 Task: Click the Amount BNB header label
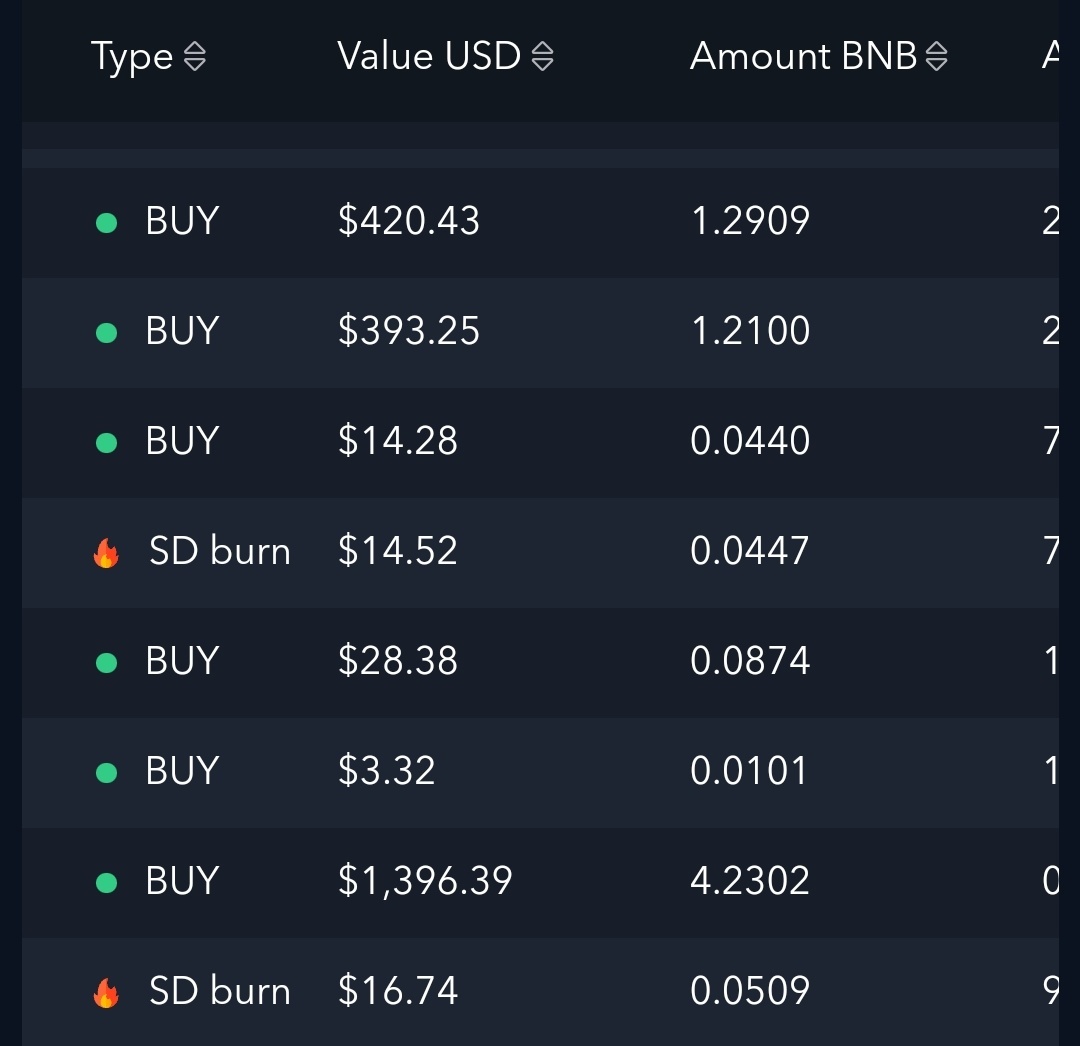[x=803, y=56]
